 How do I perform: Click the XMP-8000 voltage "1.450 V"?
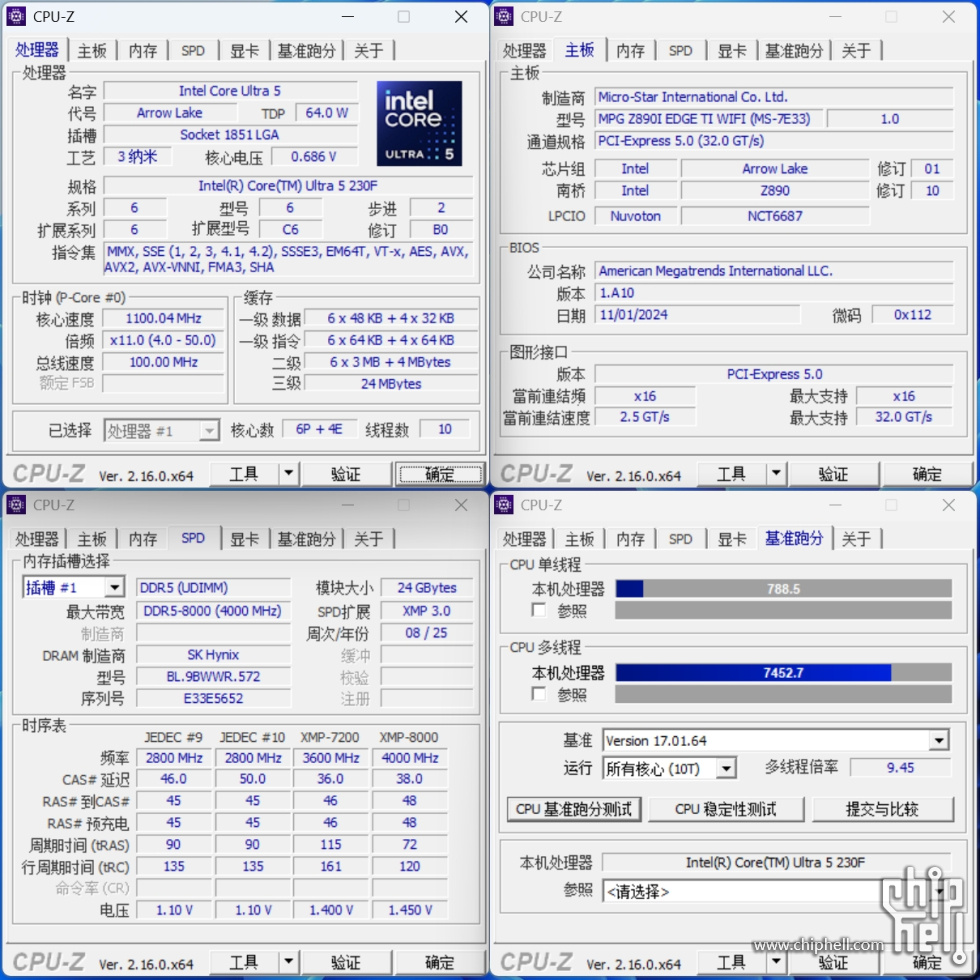(410, 910)
